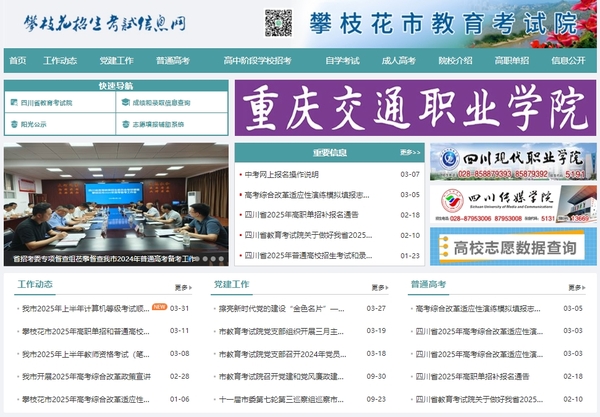Open 四川省2025年高职单招补报名通告 in 普通高考 list
Image resolution: width=600 pixels, height=417 pixels.
tap(473, 377)
